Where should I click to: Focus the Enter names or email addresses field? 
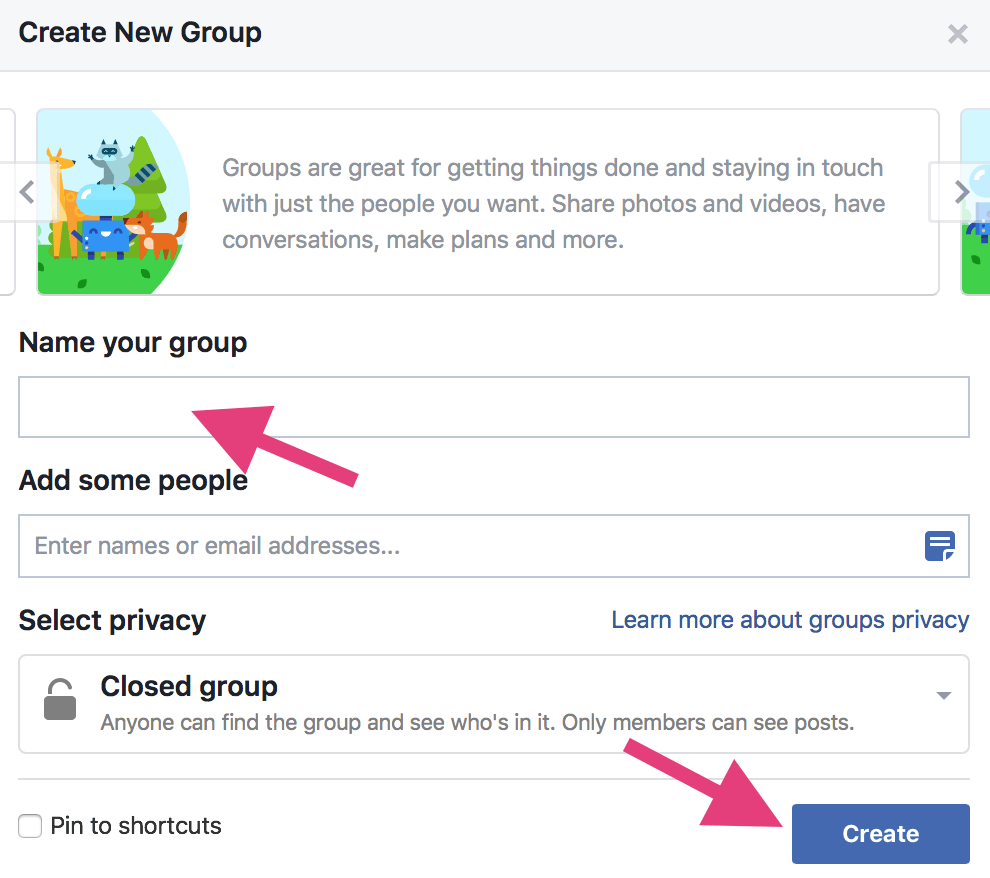494,546
